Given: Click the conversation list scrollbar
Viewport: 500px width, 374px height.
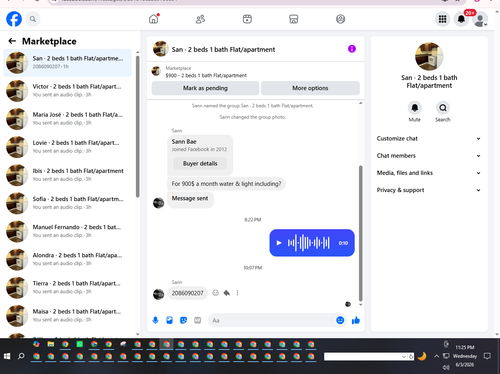Looking at the screenshot, I should tap(138, 127).
